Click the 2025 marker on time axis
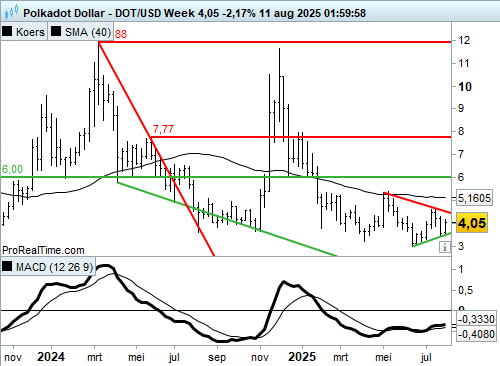Screen dimensions: 500x366 point(302,357)
